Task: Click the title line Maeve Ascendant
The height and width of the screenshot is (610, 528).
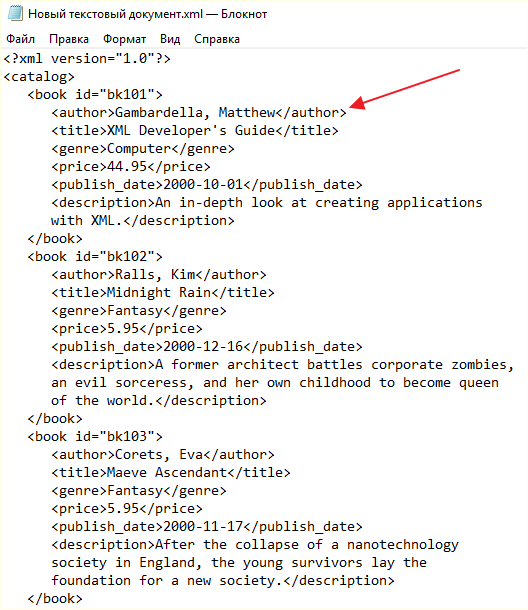Action: (171, 473)
